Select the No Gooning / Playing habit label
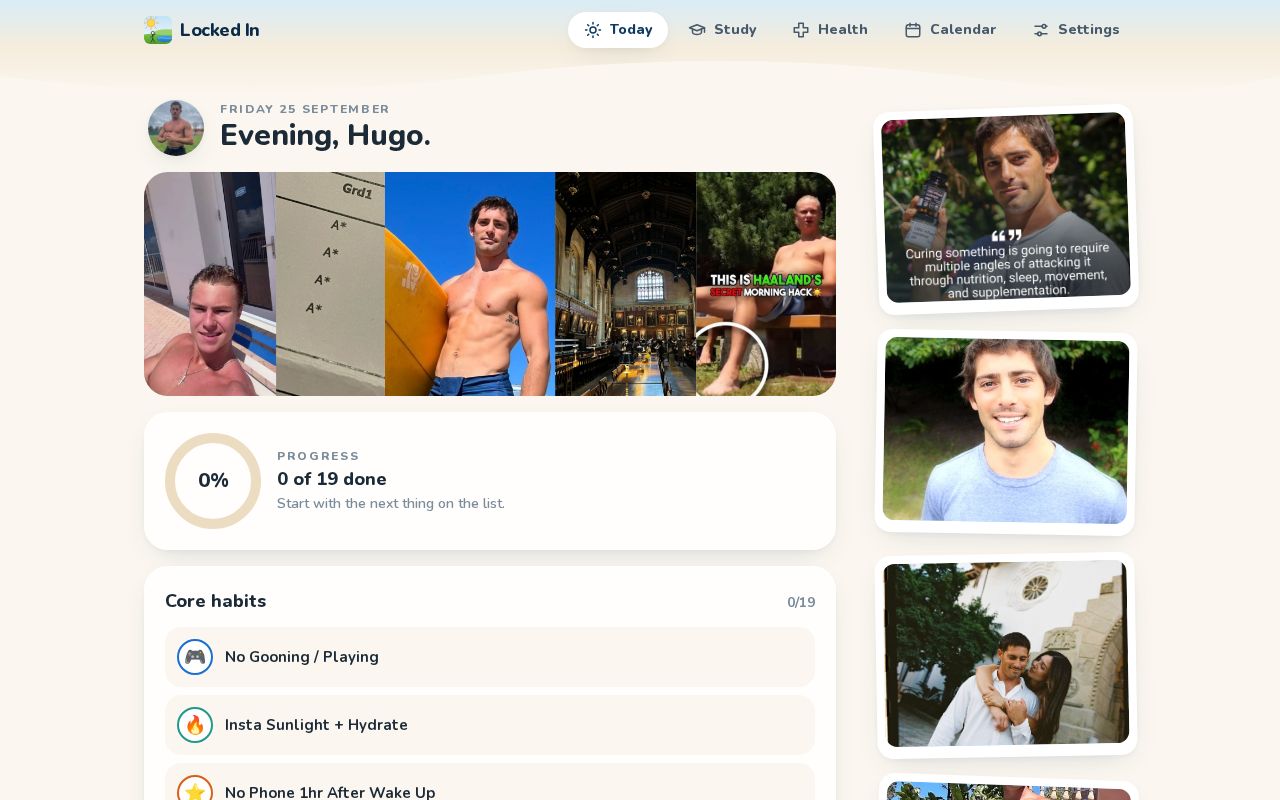The height and width of the screenshot is (800, 1280). tap(302, 657)
